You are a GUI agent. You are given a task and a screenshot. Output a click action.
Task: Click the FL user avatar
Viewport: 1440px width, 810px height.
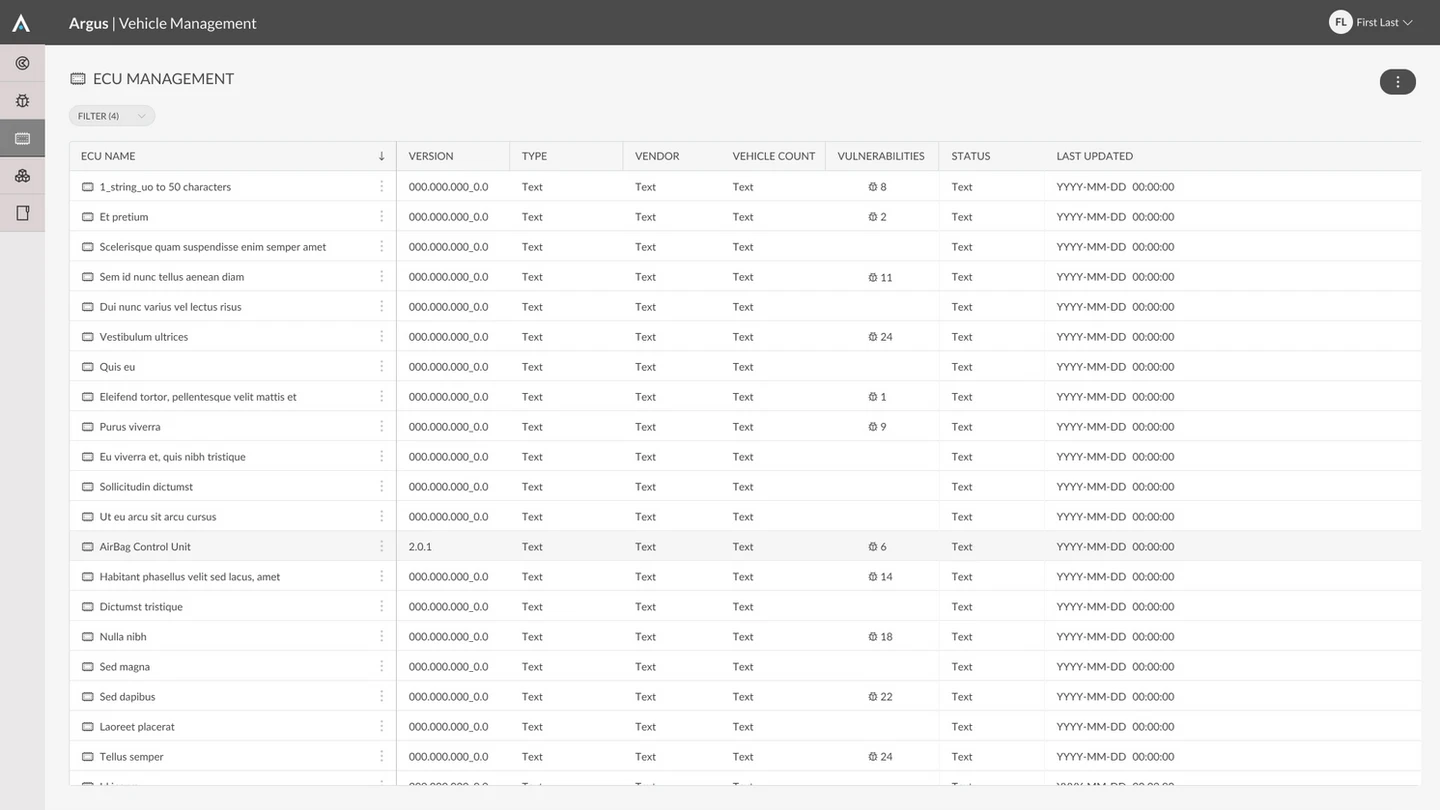point(1340,22)
